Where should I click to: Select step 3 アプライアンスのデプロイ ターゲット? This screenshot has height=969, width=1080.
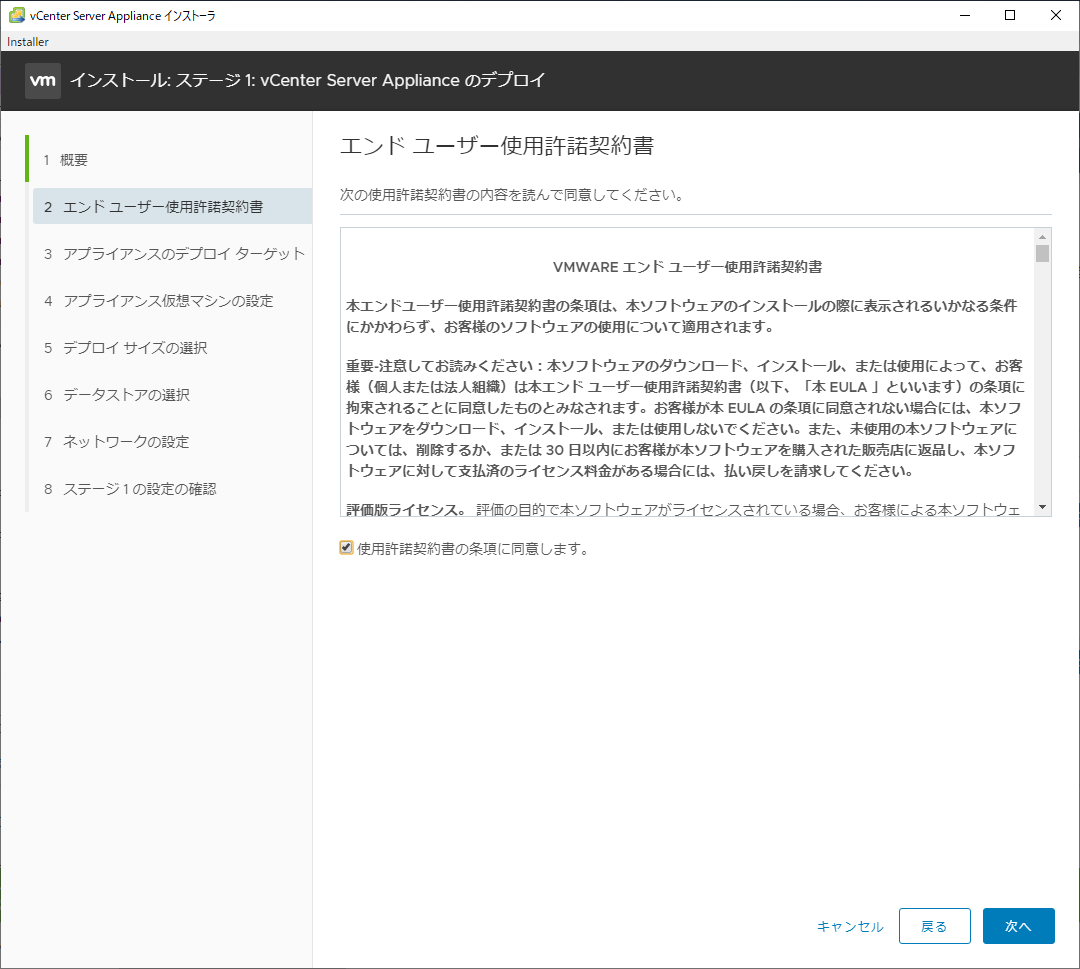click(x=172, y=253)
